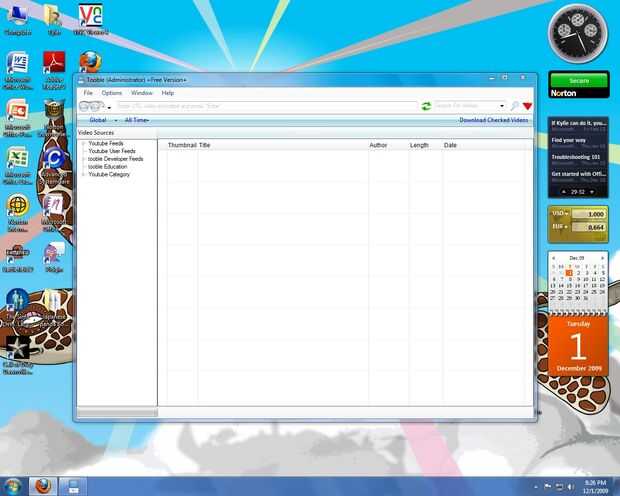Show hidden tray icons arrow
Viewport: 620px width, 496px height.
click(x=536, y=487)
